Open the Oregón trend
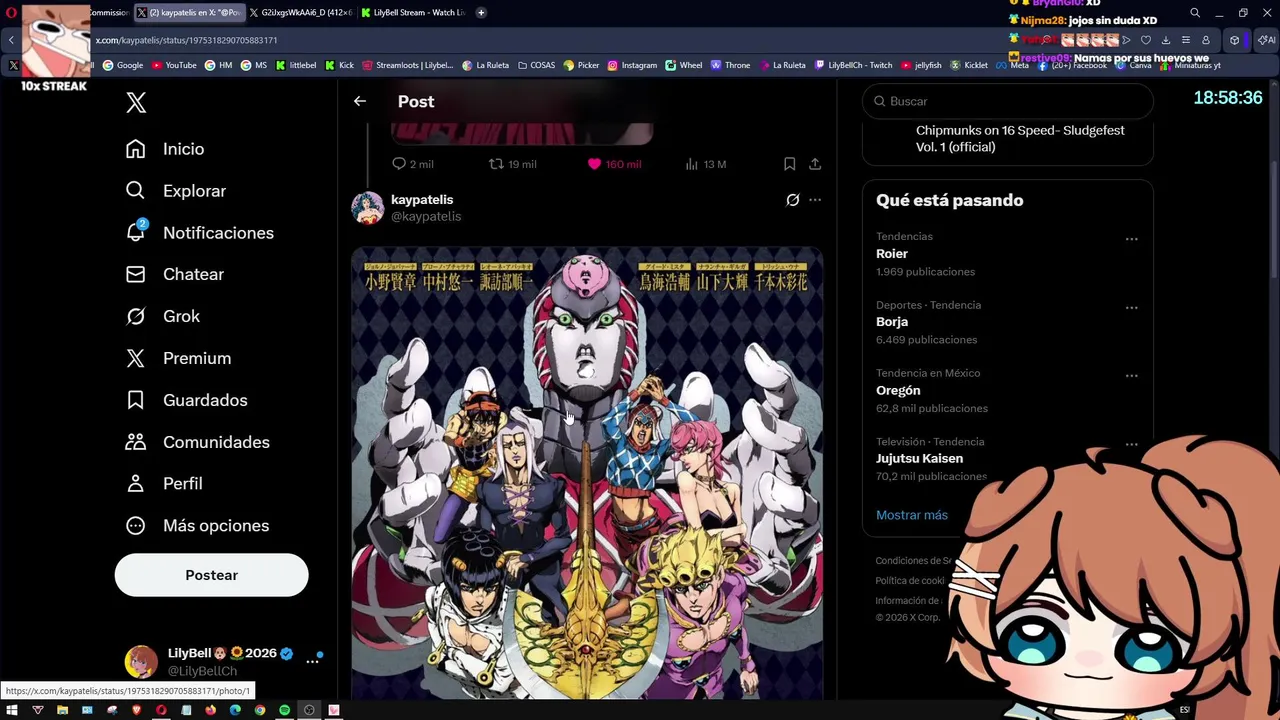 tap(898, 391)
